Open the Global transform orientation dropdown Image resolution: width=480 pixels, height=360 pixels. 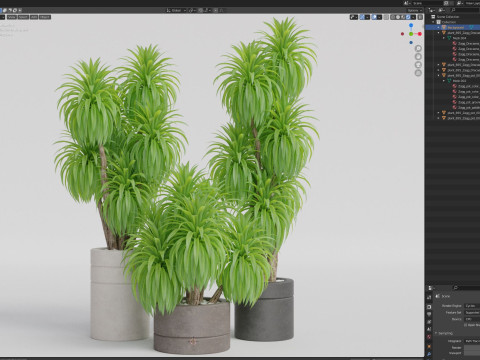(176, 10)
